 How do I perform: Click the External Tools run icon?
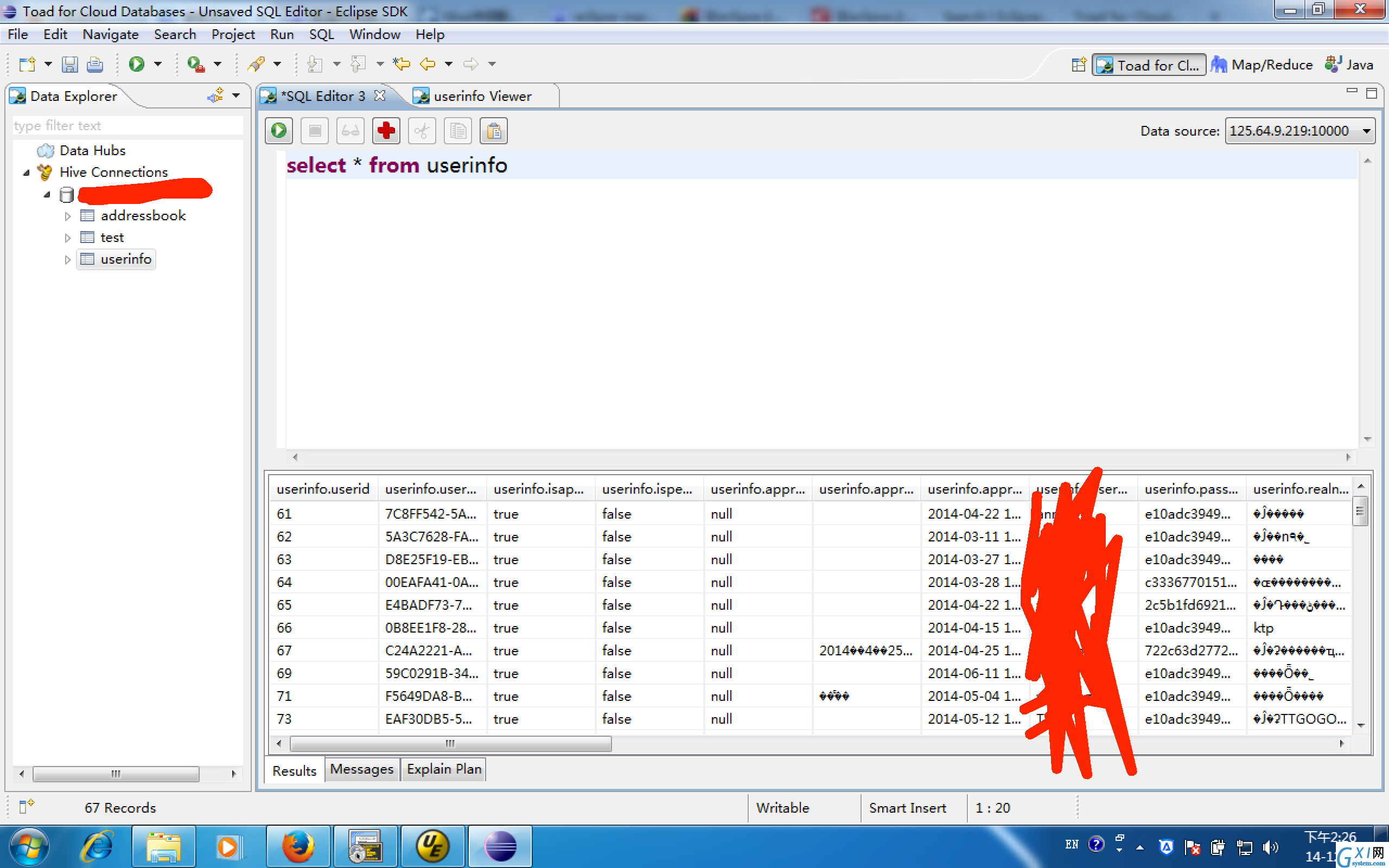(196, 63)
